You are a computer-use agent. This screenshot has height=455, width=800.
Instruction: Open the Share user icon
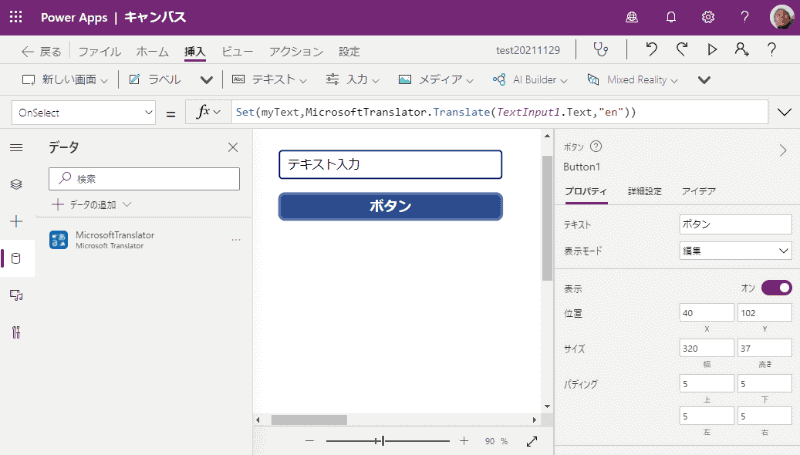pyautogui.click(x=741, y=49)
